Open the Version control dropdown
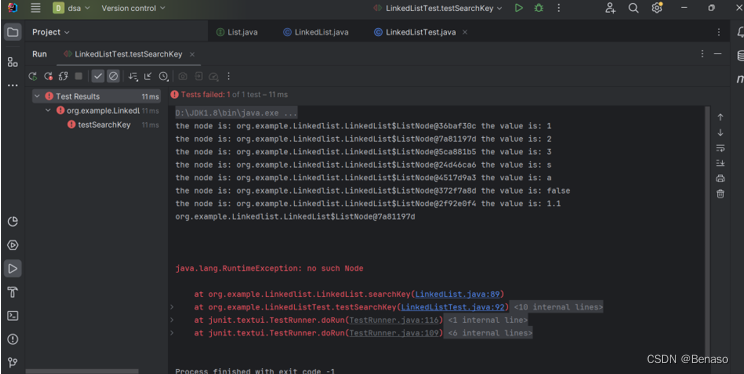The height and width of the screenshot is (374, 744). pos(133,8)
